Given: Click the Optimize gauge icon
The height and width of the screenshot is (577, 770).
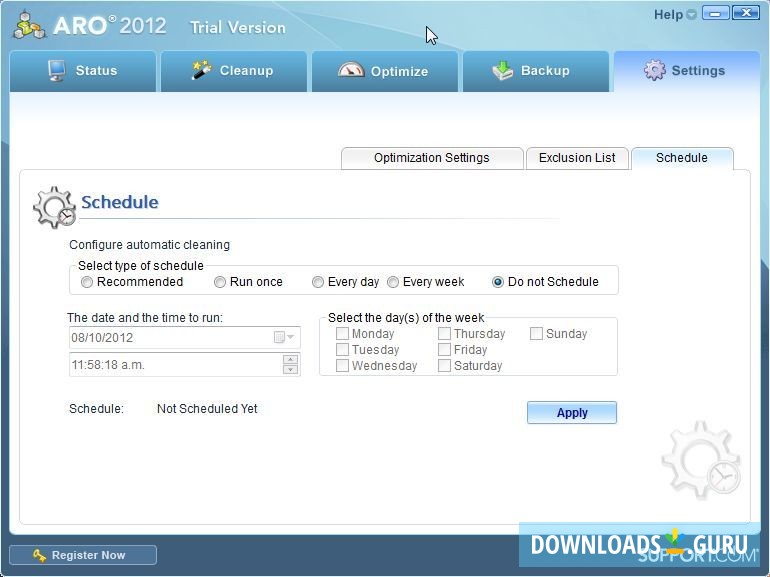Looking at the screenshot, I should pyautogui.click(x=351, y=70).
